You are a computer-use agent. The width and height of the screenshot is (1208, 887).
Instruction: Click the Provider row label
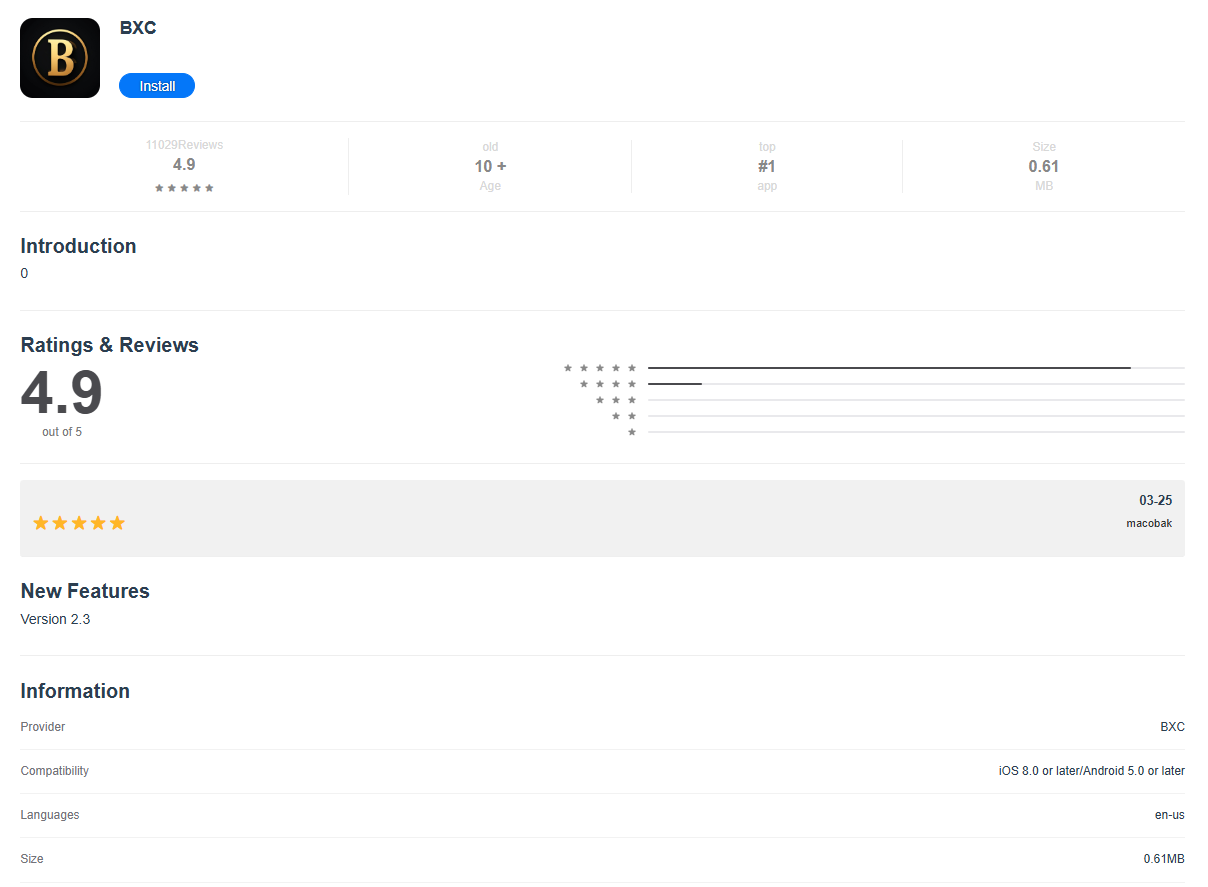pos(43,727)
